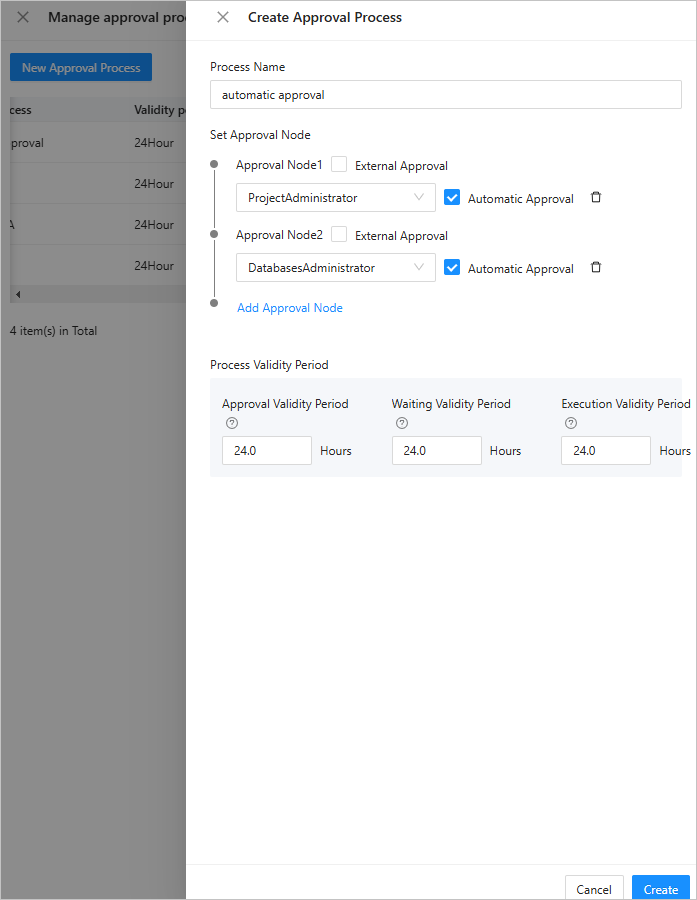
Task: Delete Approval Node2 with trash icon
Action: point(596,268)
